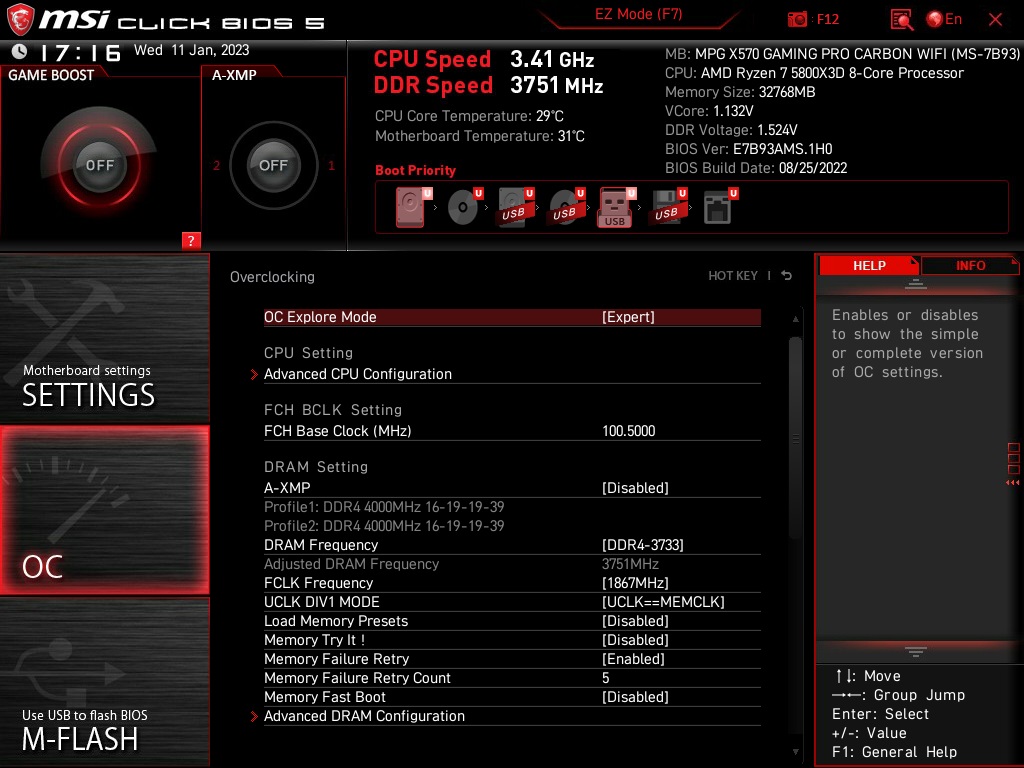Click the CPU Speed 3.41 GHz readout
Viewport: 1024px width, 768px height.
point(484,59)
